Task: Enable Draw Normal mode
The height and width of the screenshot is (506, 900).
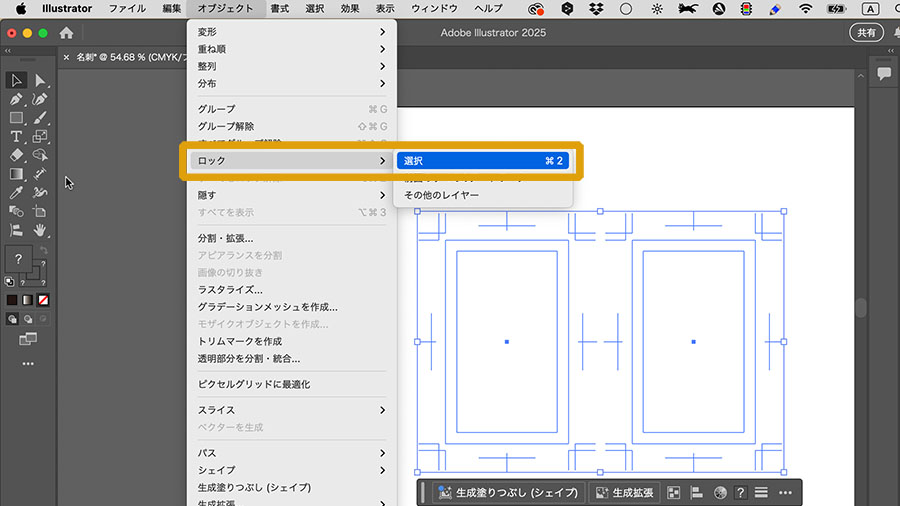Action: tap(12, 319)
